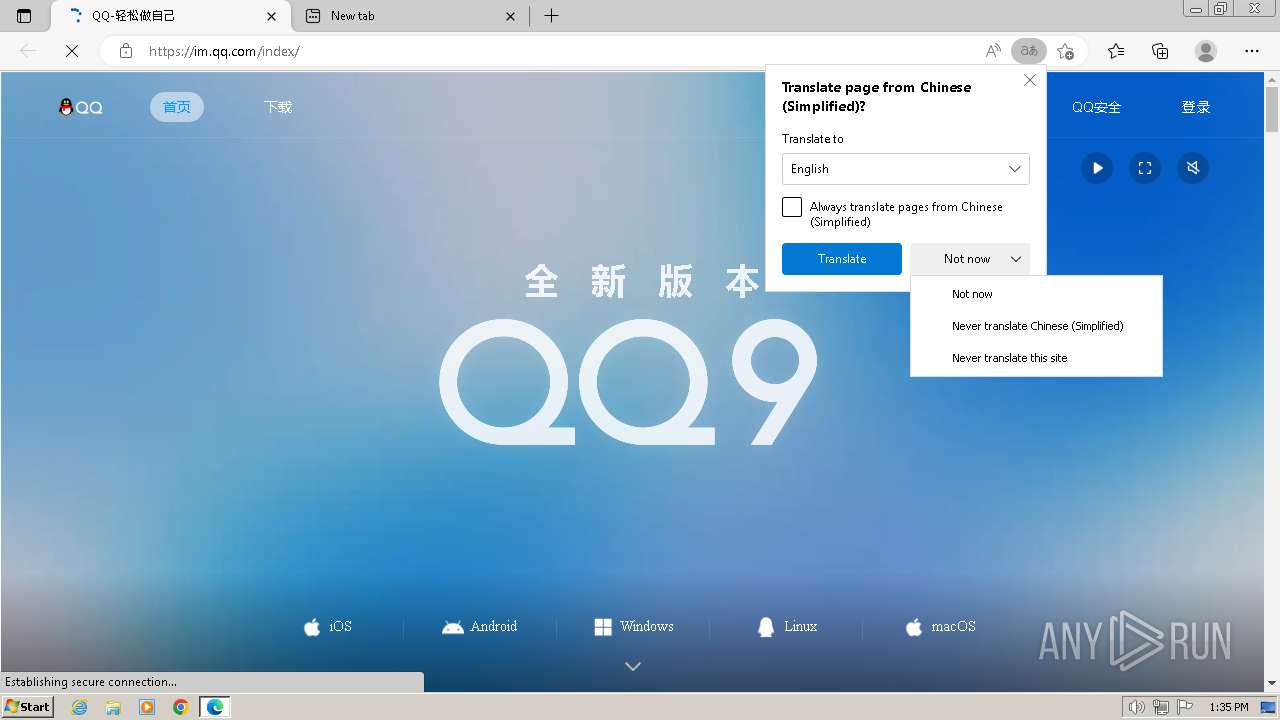Unmute the video sound
Screen dimensions: 1280x720
pyautogui.click(x=1193, y=168)
